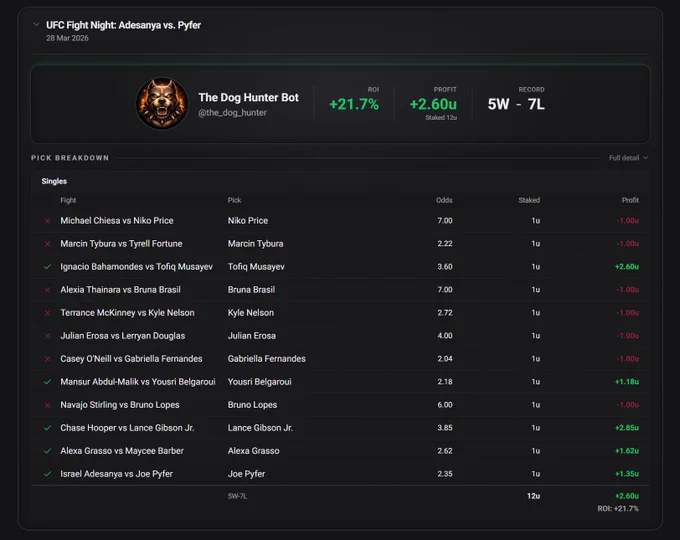Screen dimensions: 680x540
Task: Select 'Casey O'Neill vs Gabriella Fernandes' fight
Action: pyautogui.click(x=131, y=359)
